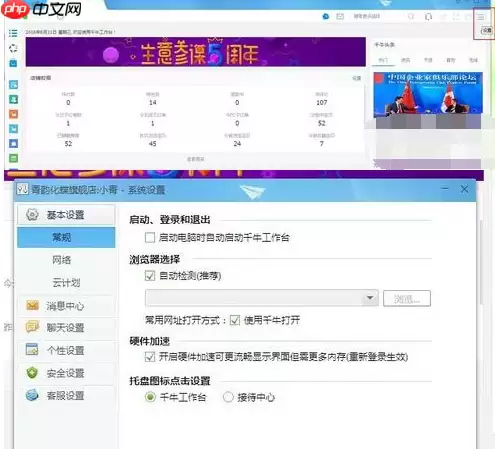Open the 个性设置 category
This screenshot has width=495, height=449.
pyautogui.click(x=66, y=350)
